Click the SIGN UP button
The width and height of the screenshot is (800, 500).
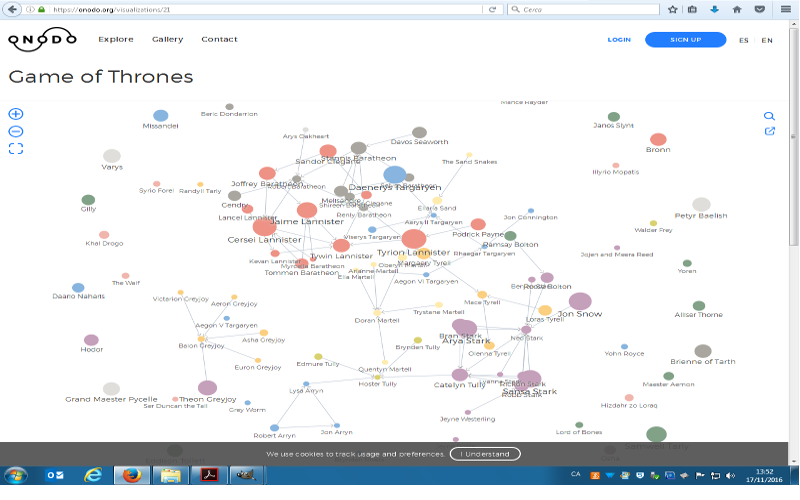click(x=685, y=40)
